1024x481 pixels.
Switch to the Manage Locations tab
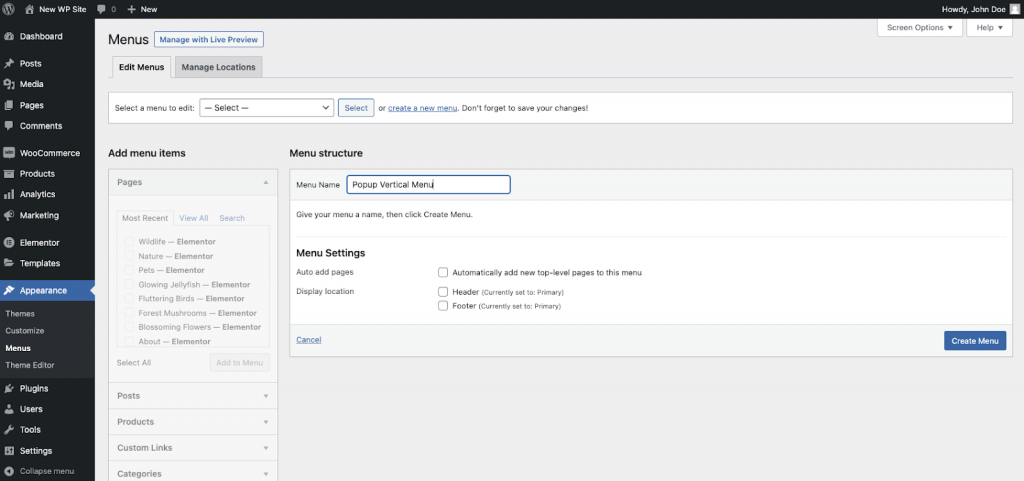tap(218, 67)
